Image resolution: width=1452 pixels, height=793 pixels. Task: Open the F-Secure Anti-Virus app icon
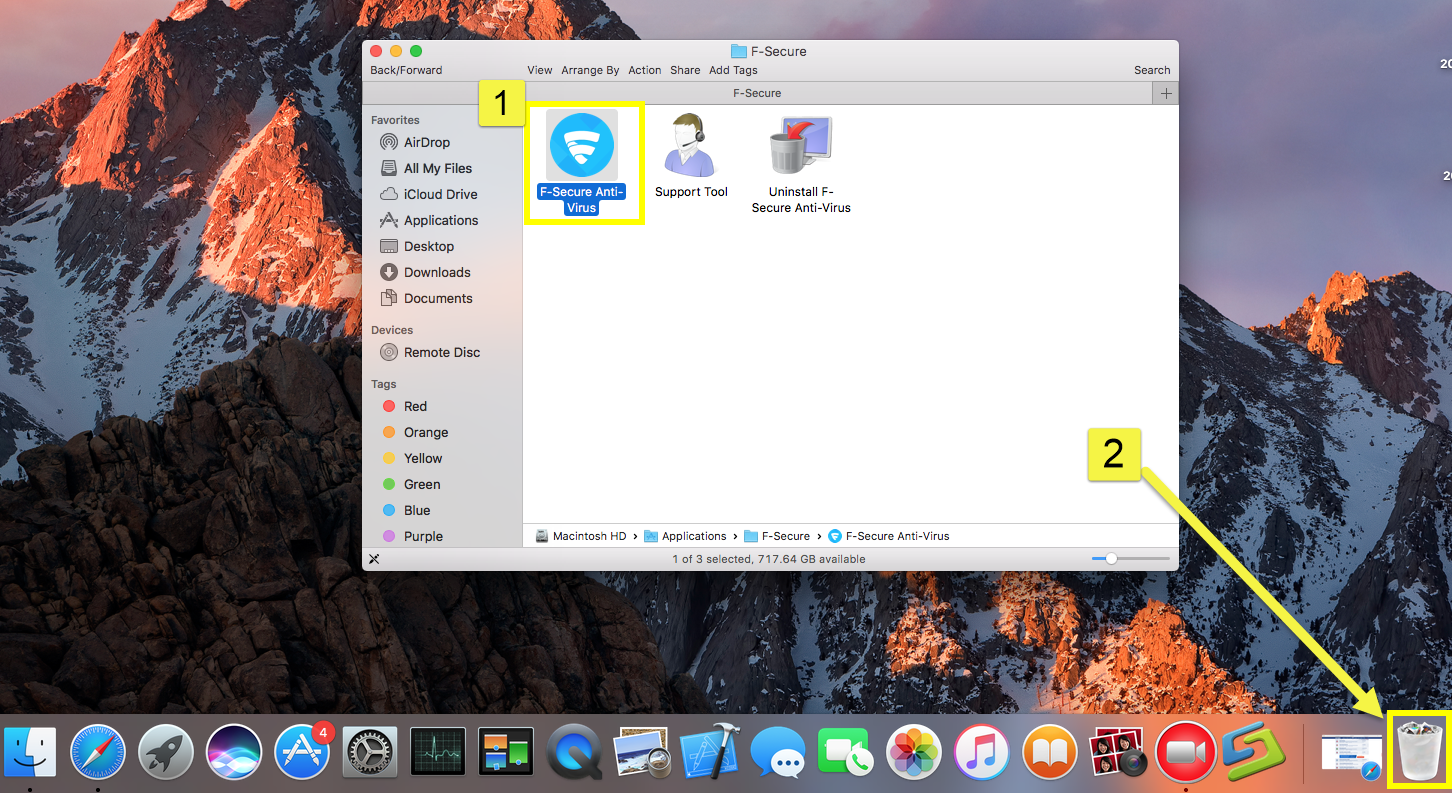(x=581, y=146)
